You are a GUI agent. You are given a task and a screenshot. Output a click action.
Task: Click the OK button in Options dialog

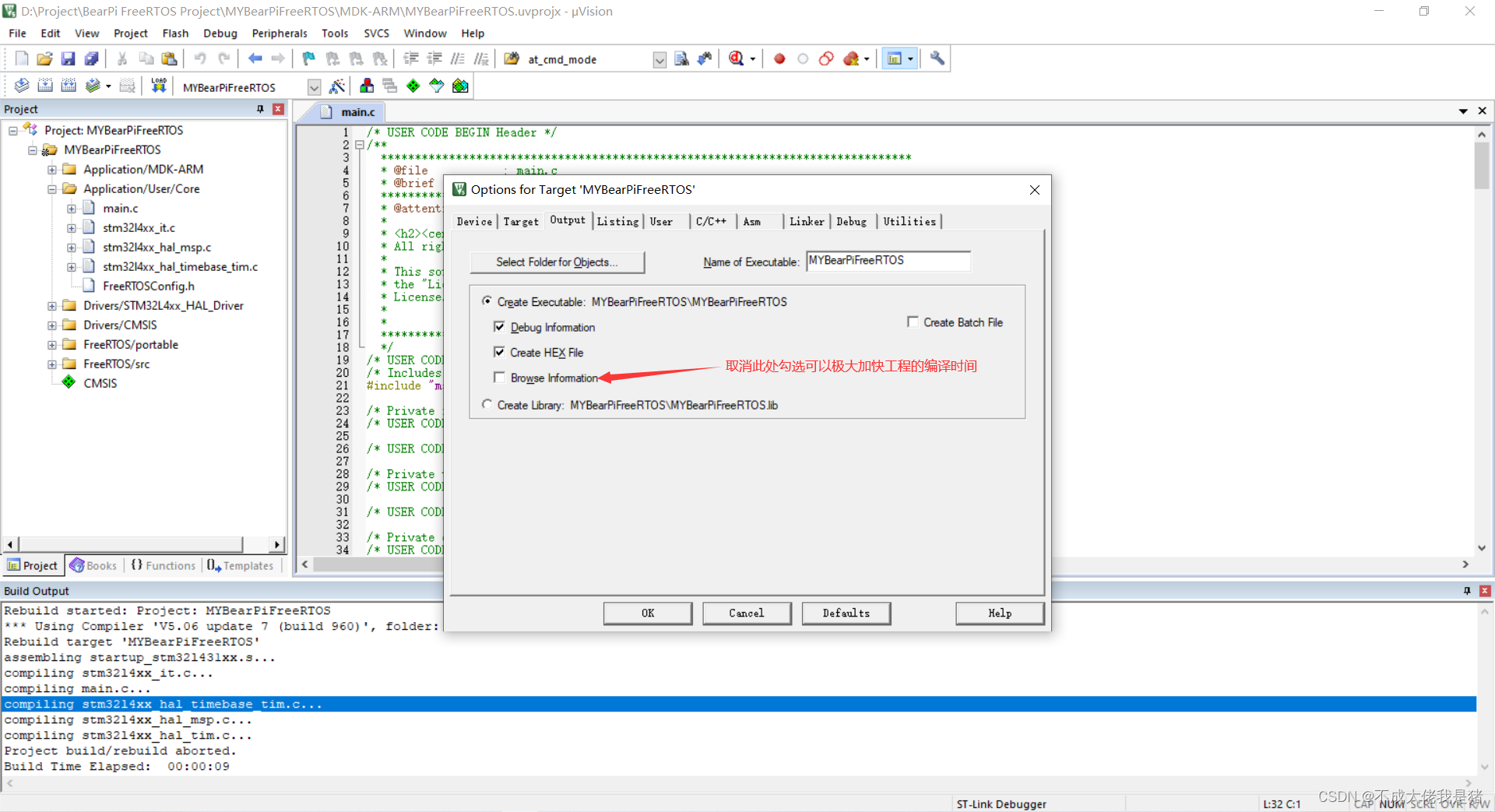(x=648, y=613)
